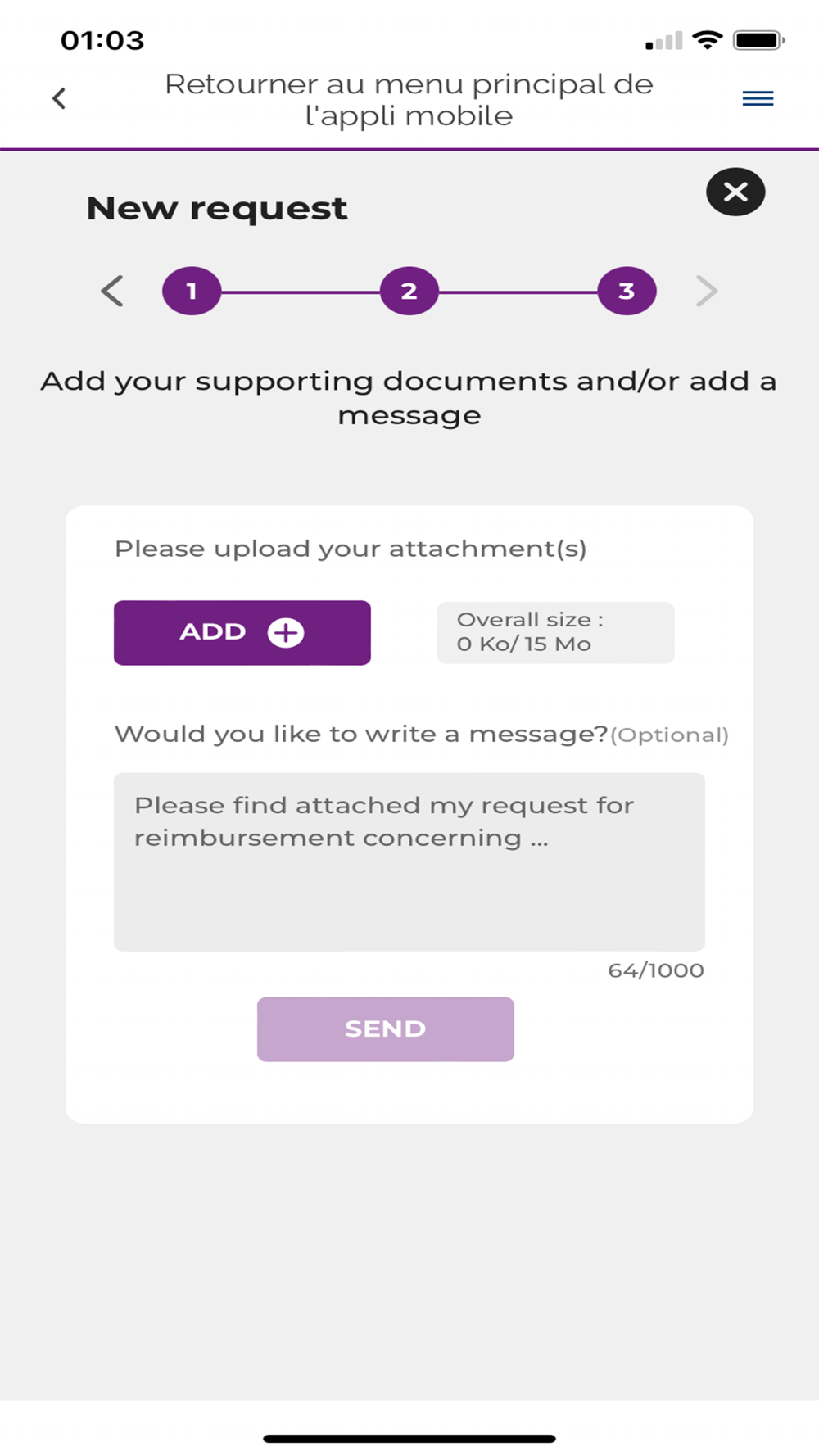Tap the 64/1000 character counter
This screenshot has width=819, height=1456.
655,970
